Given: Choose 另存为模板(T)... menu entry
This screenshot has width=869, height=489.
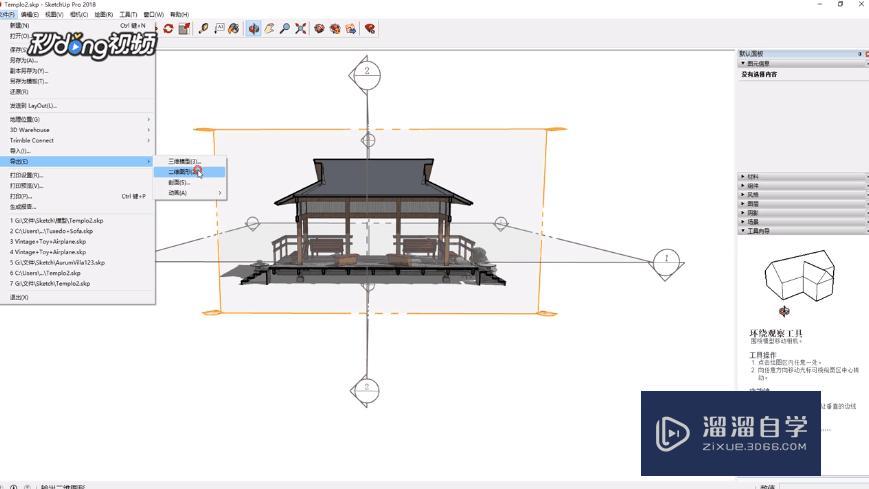Looking at the screenshot, I should pos(78,81).
